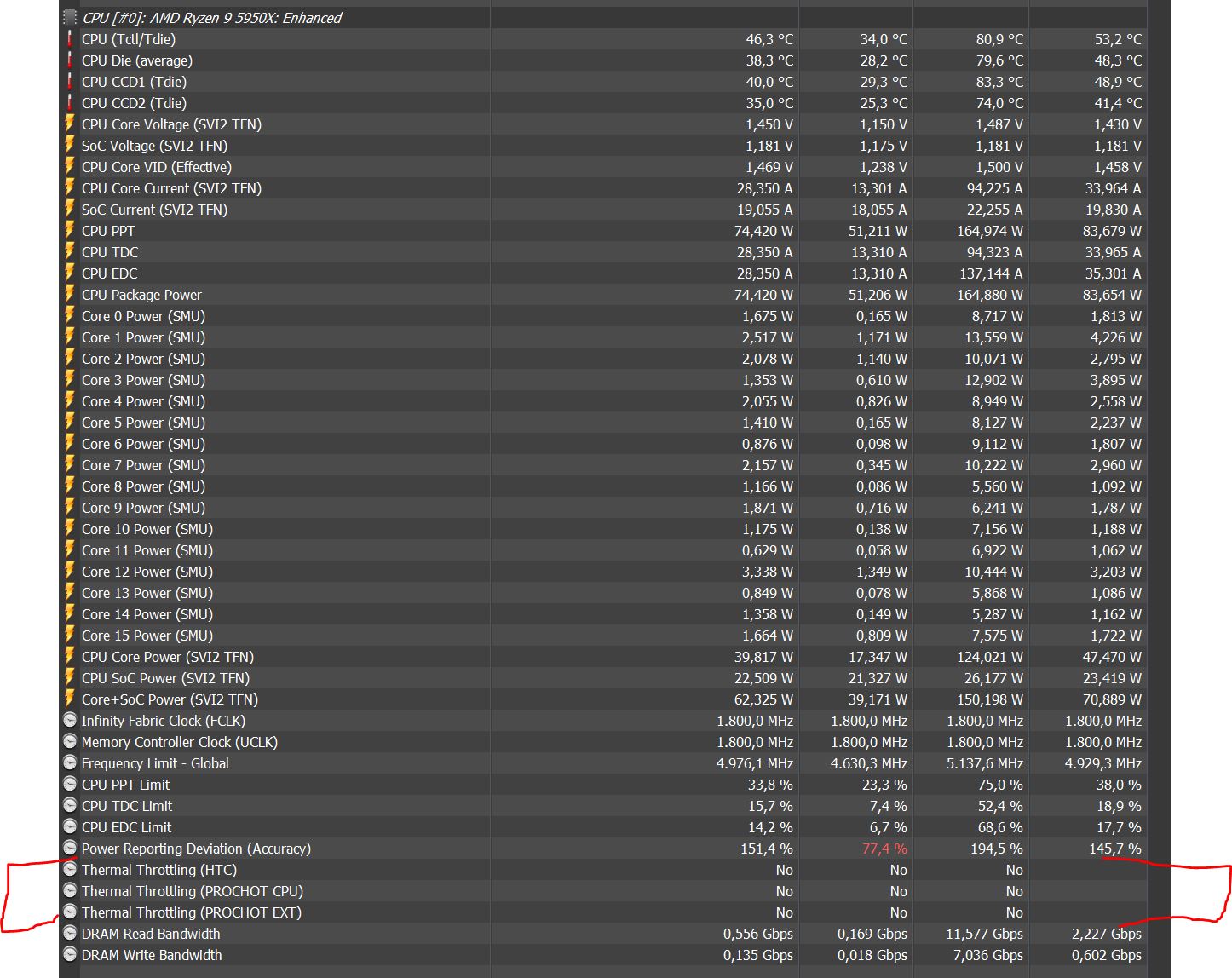Viewport: 1232px width, 978px height.
Task: Click lightning icon for SoC Voltage (SVI2 TFN)
Action: (70, 145)
